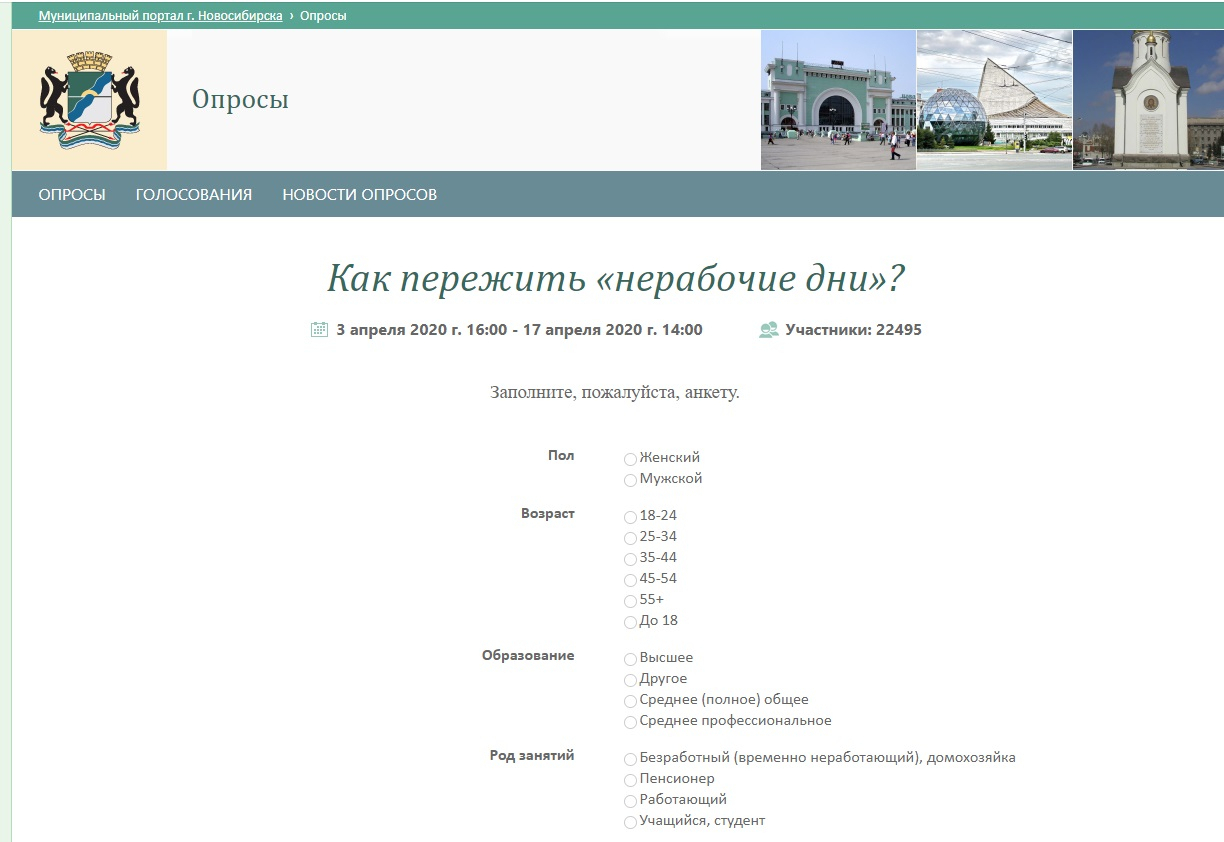
Task: Open the ОПРОСЫ navigation menu item
Action: click(72, 194)
